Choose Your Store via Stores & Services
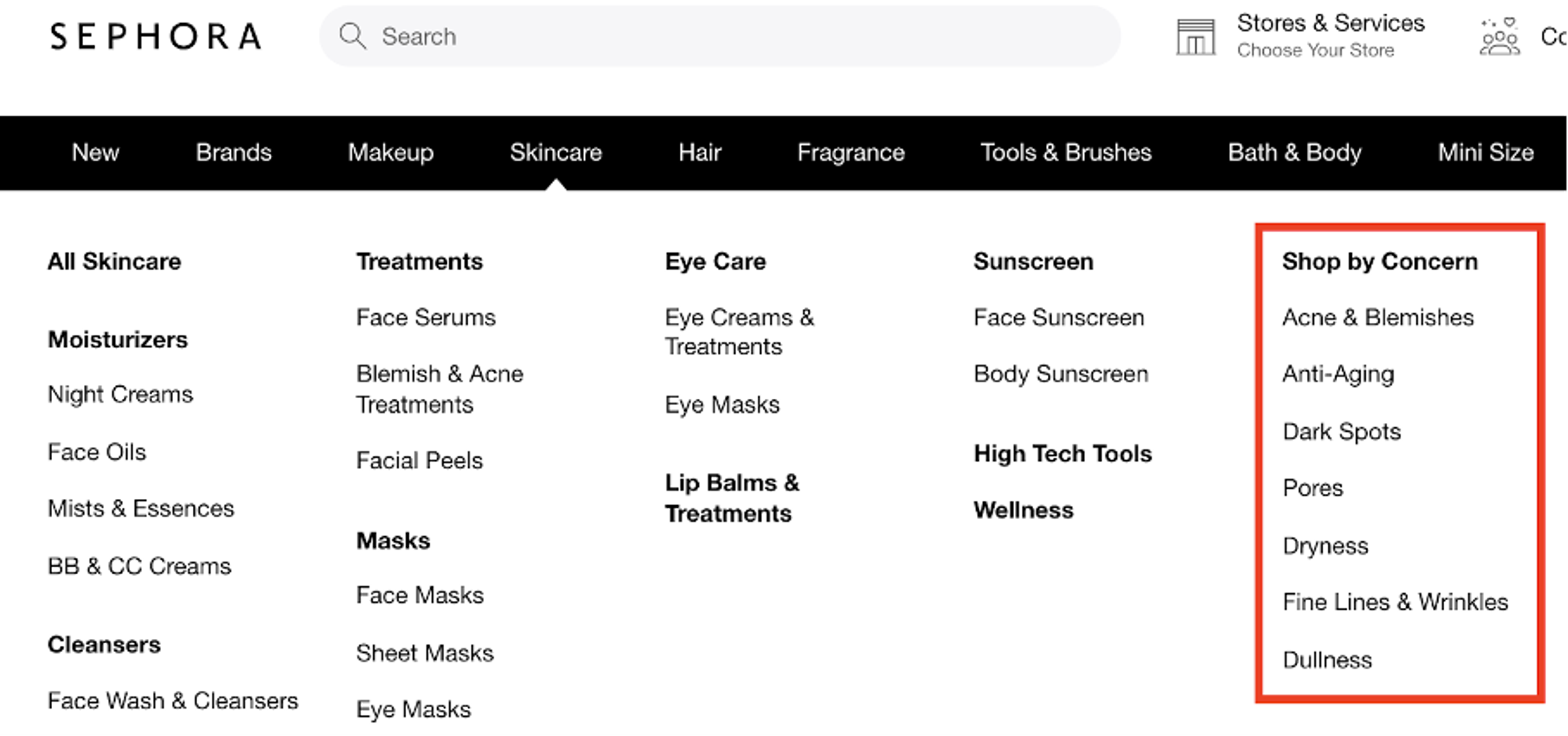 pos(1315,50)
